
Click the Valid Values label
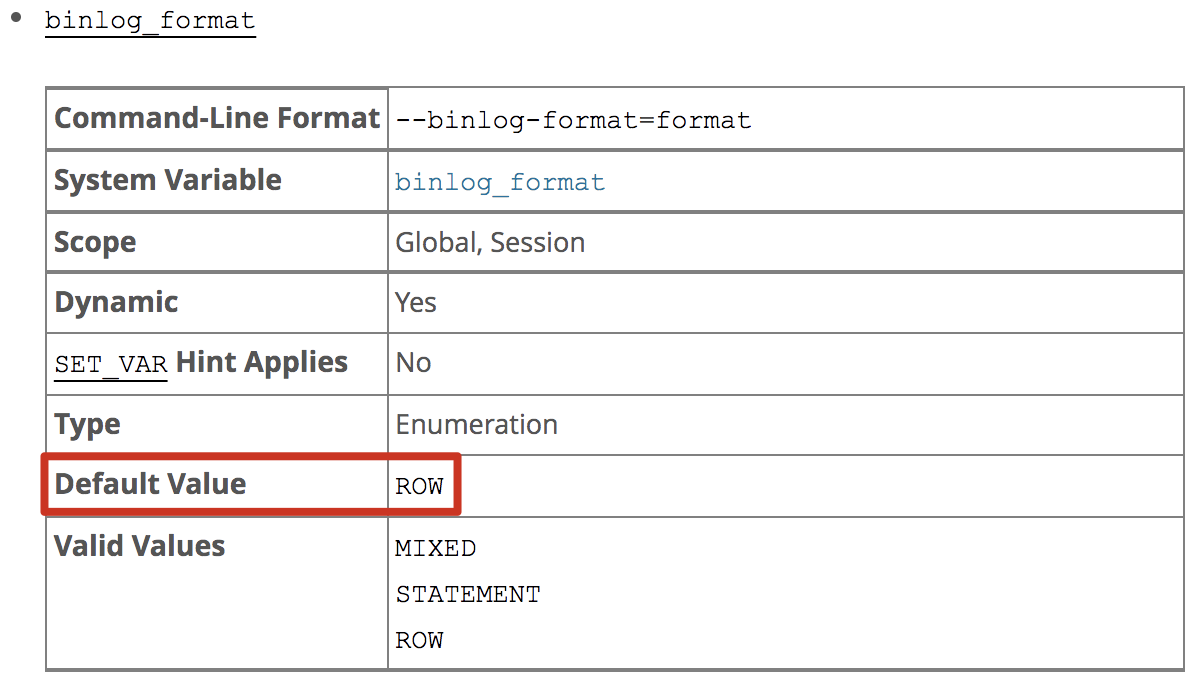140,546
